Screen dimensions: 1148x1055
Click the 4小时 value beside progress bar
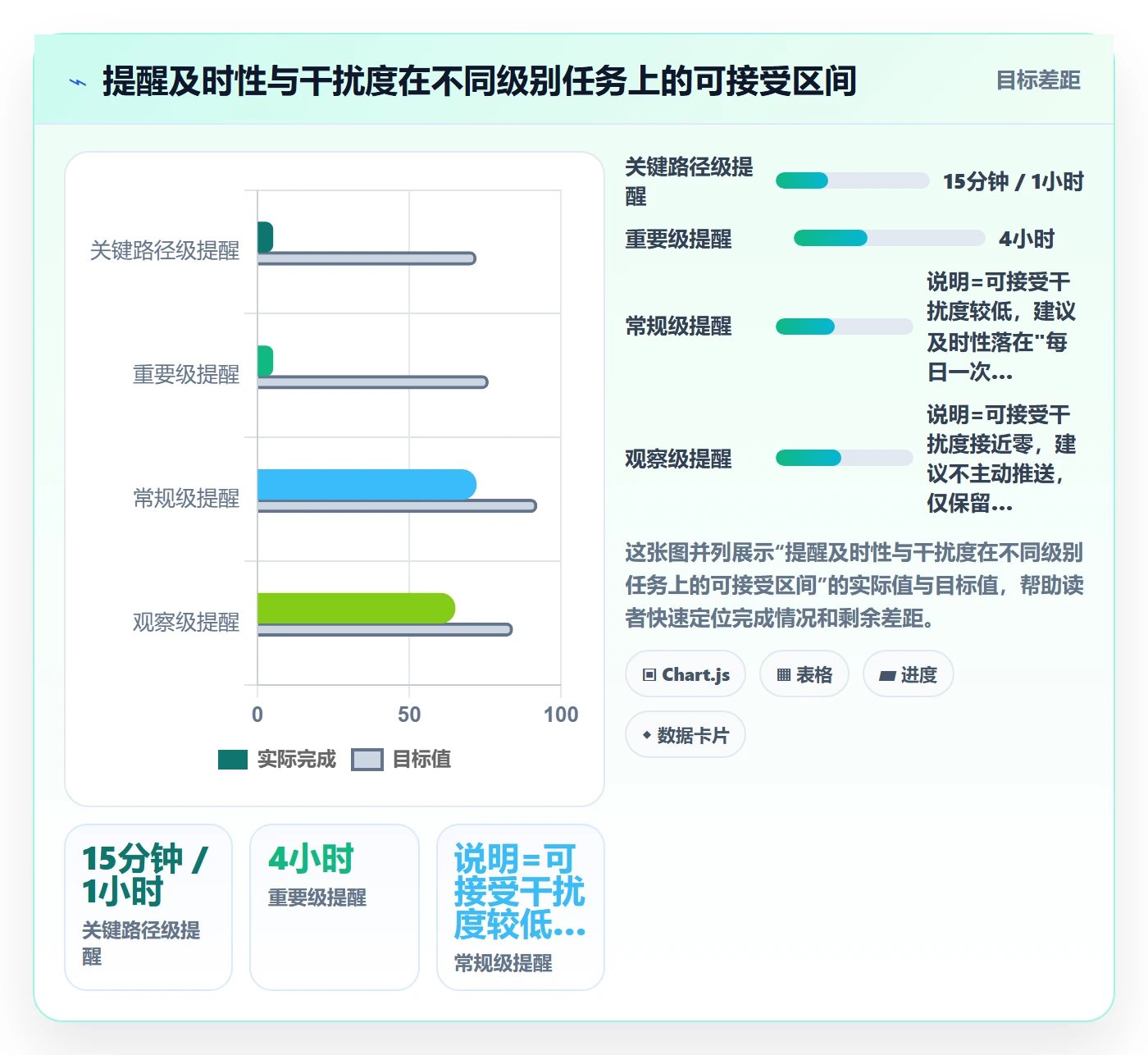pyautogui.click(x=1027, y=239)
